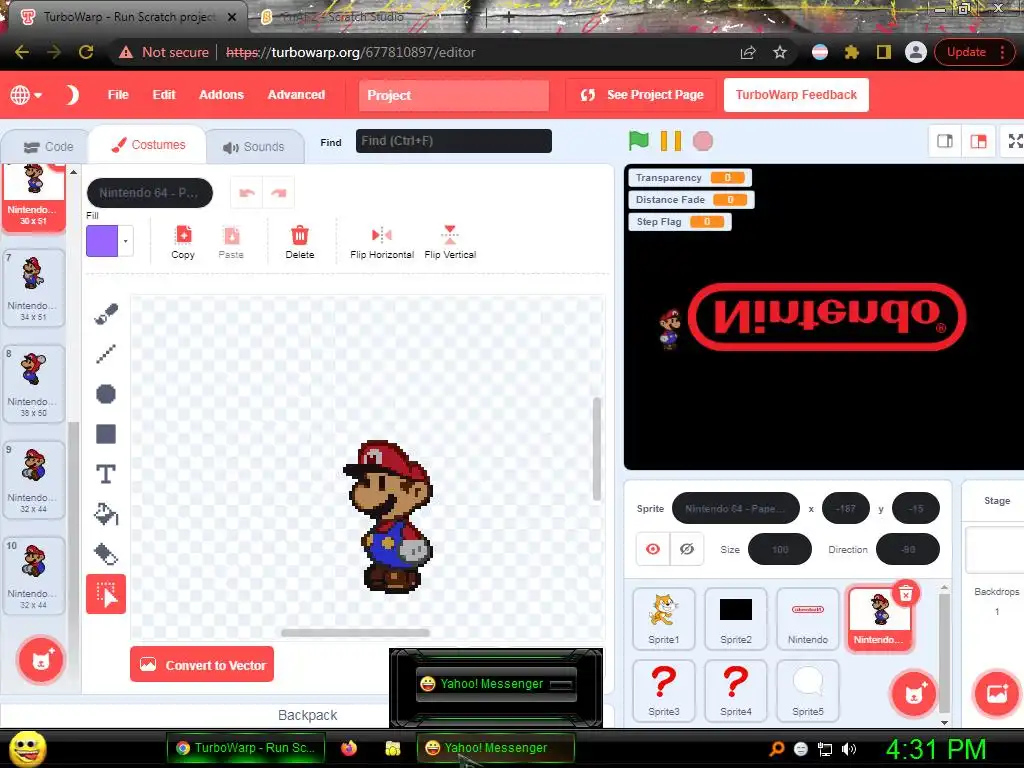Open the Fill color dropdown arrow
This screenshot has width=1024, height=768.
(125, 241)
